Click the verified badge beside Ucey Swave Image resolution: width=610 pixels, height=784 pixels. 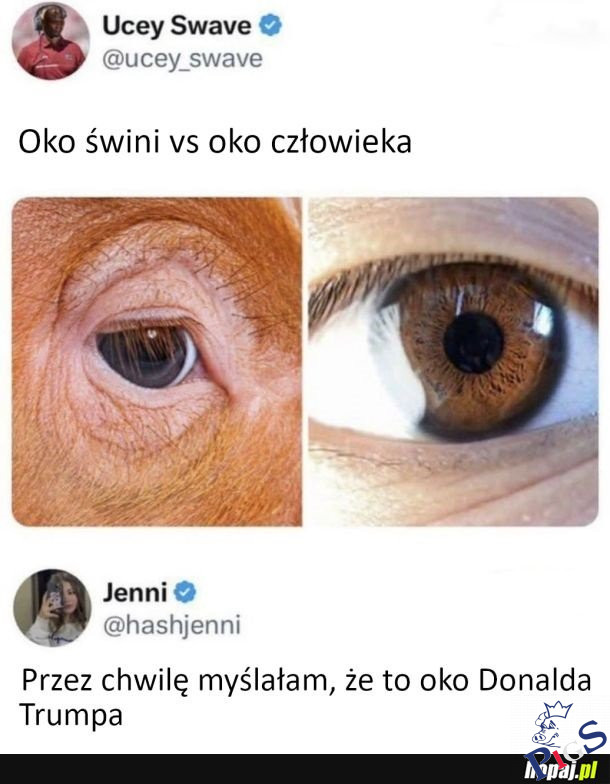[x=270, y=25]
